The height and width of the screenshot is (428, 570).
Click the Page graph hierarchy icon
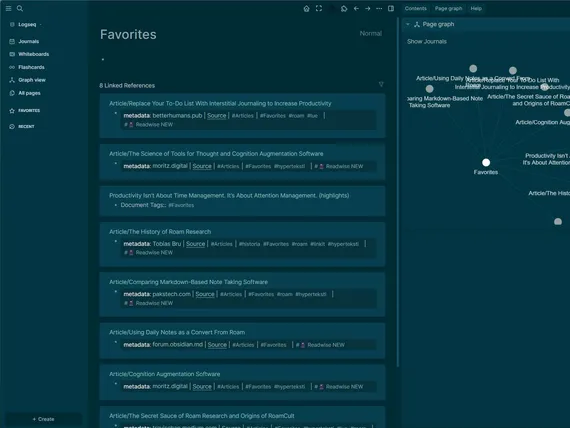click(x=417, y=24)
